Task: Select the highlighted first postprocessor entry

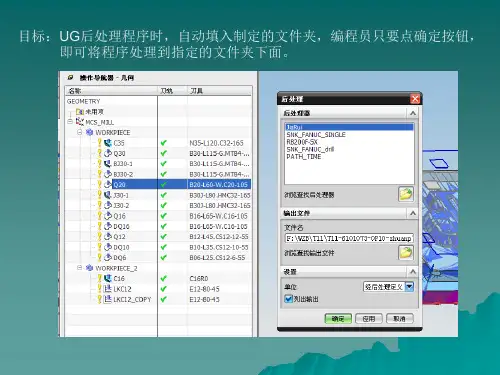Action: click(x=349, y=127)
